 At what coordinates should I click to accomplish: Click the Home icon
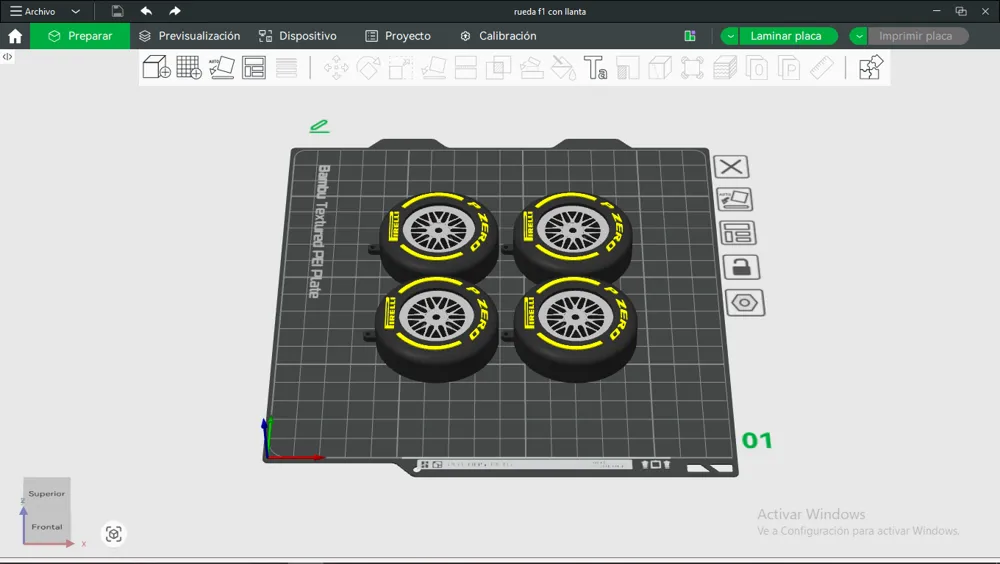point(15,36)
